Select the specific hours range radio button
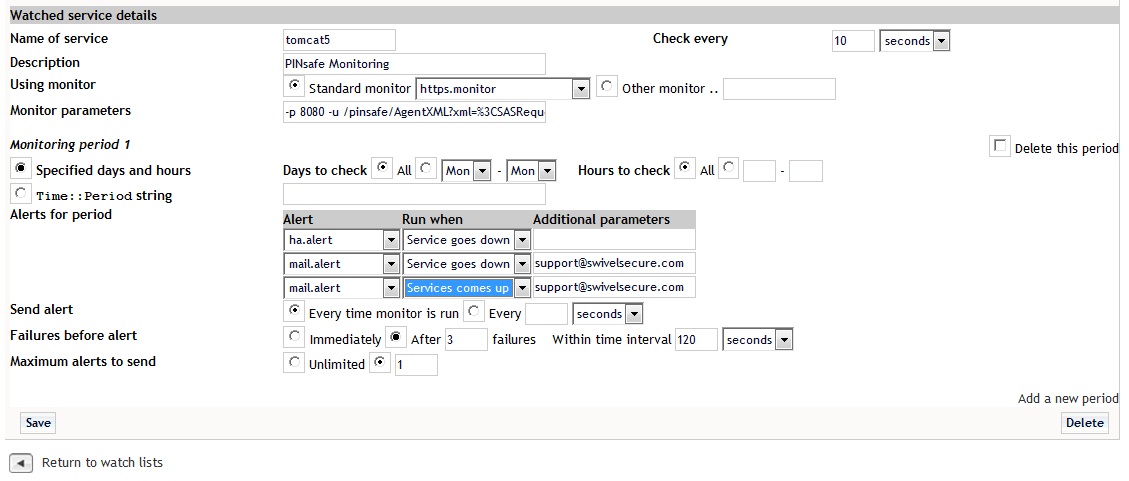The image size is (1129, 481). click(729, 169)
